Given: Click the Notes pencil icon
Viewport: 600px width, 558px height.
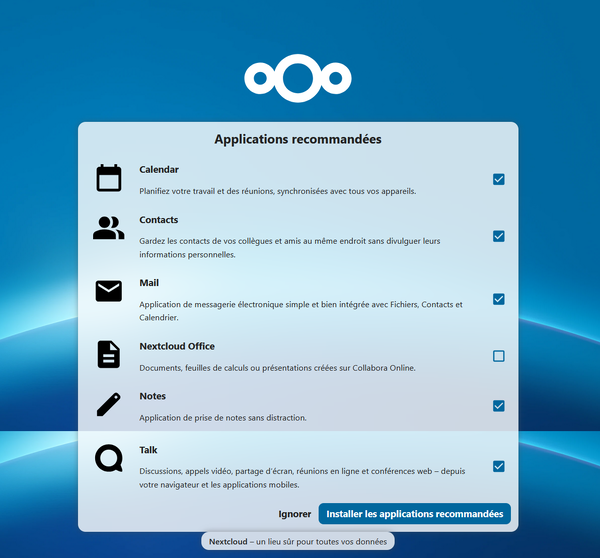Looking at the screenshot, I should (109, 404).
